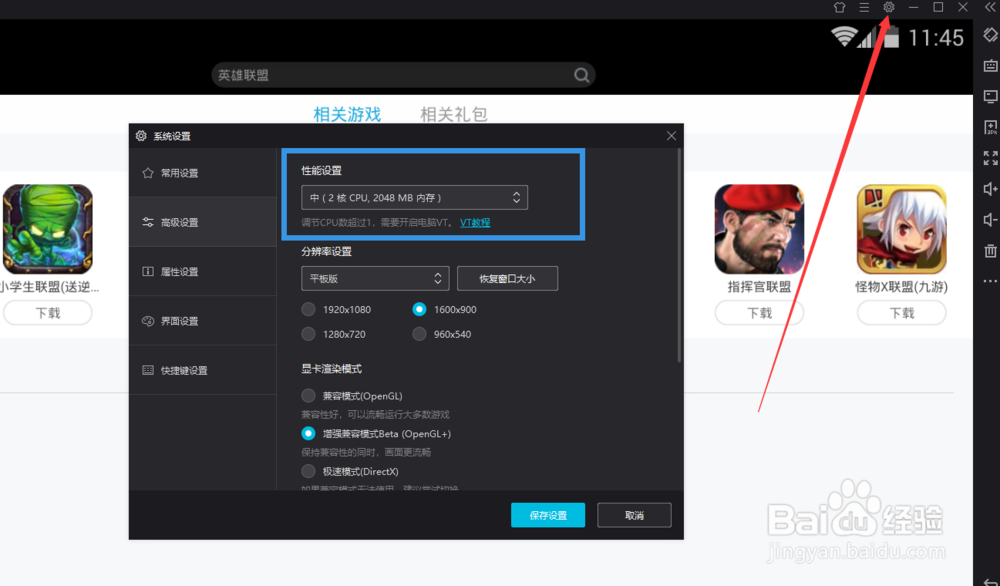Click the 分辨率设置 heading text

(327, 251)
